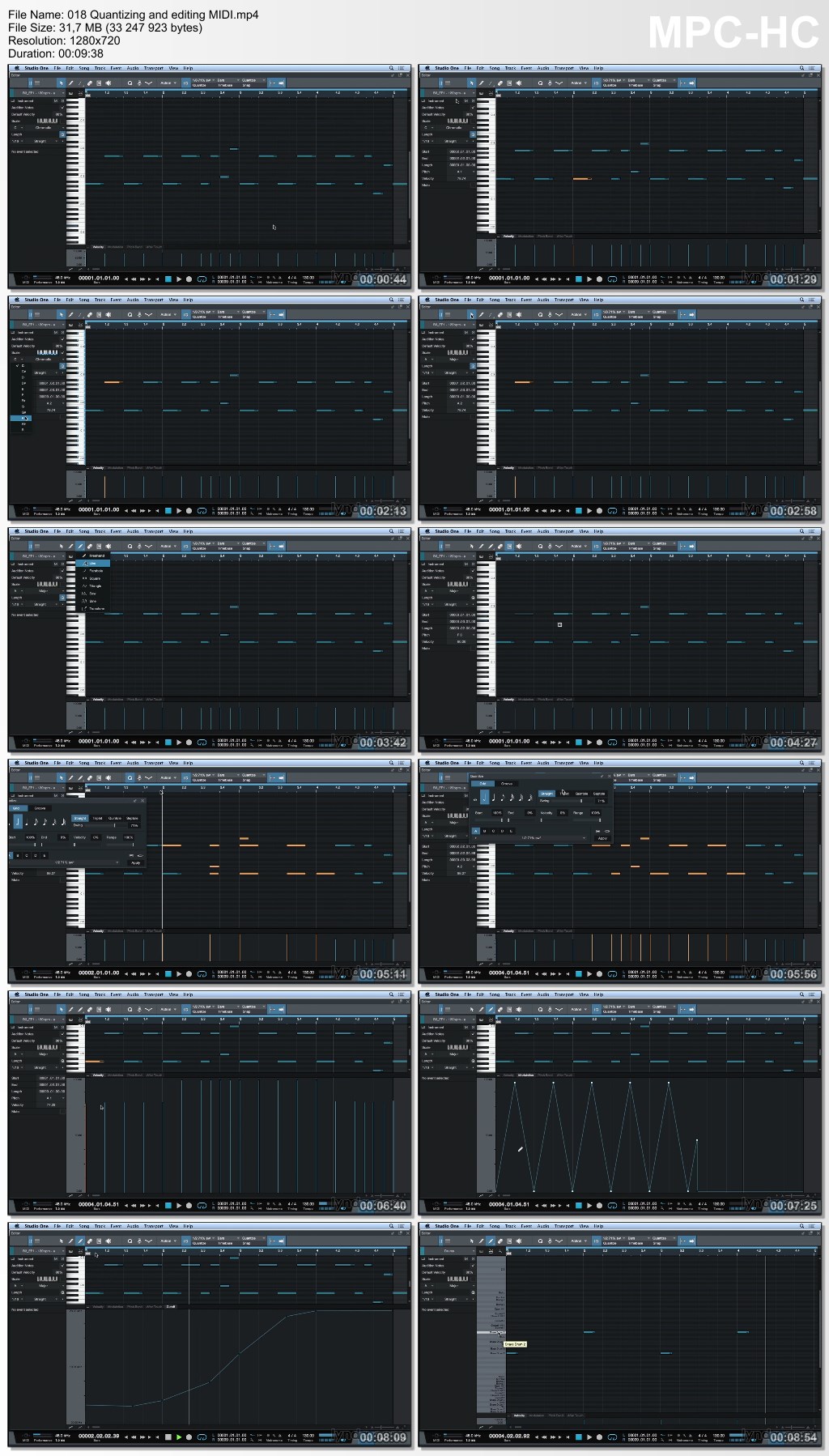Select the quarter note value in the 00:05:11 Quantize panel
This screenshot has height=1456, width=829.
[x=26, y=821]
